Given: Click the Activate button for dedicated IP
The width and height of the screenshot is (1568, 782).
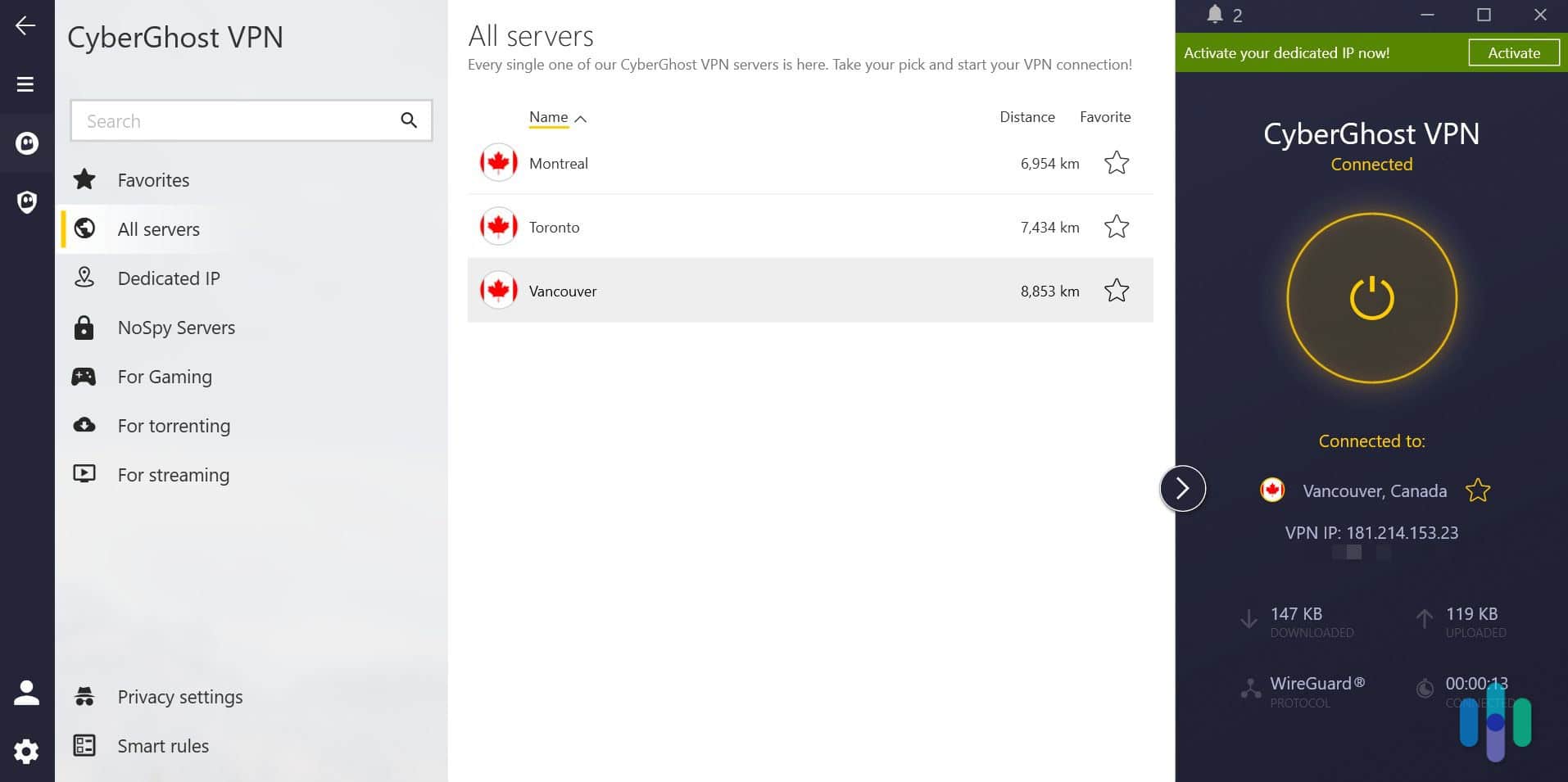Looking at the screenshot, I should [1513, 52].
